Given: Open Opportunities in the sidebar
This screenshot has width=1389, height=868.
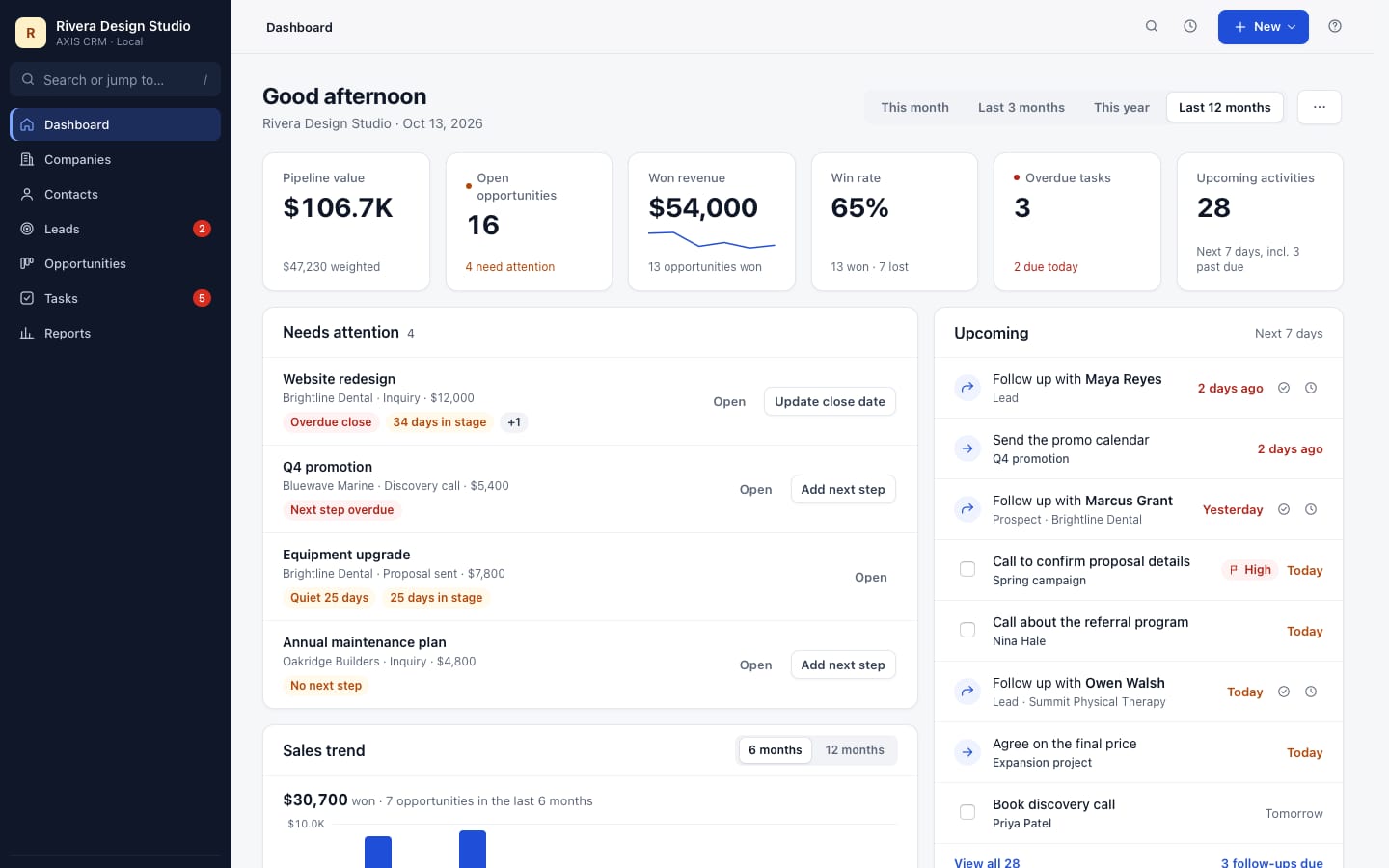Looking at the screenshot, I should coord(116,263).
